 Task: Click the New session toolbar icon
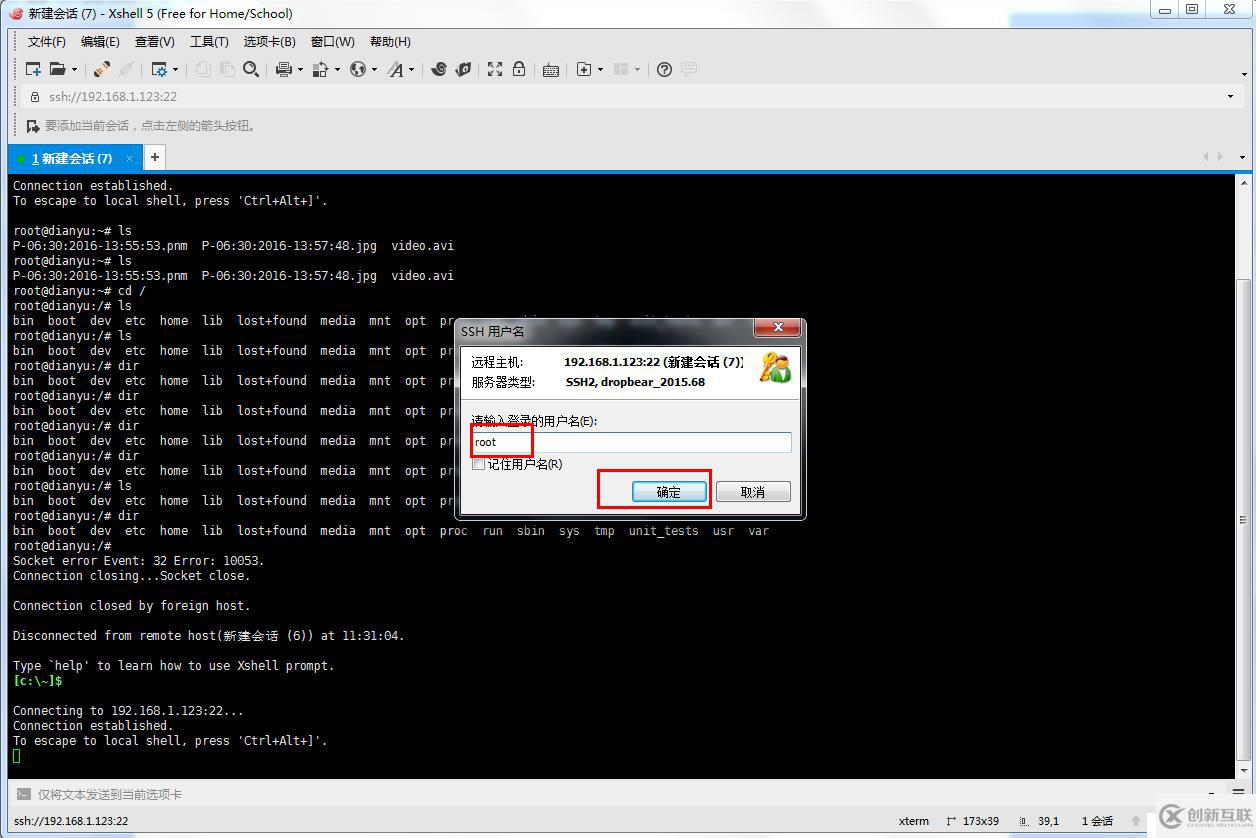tap(33, 69)
